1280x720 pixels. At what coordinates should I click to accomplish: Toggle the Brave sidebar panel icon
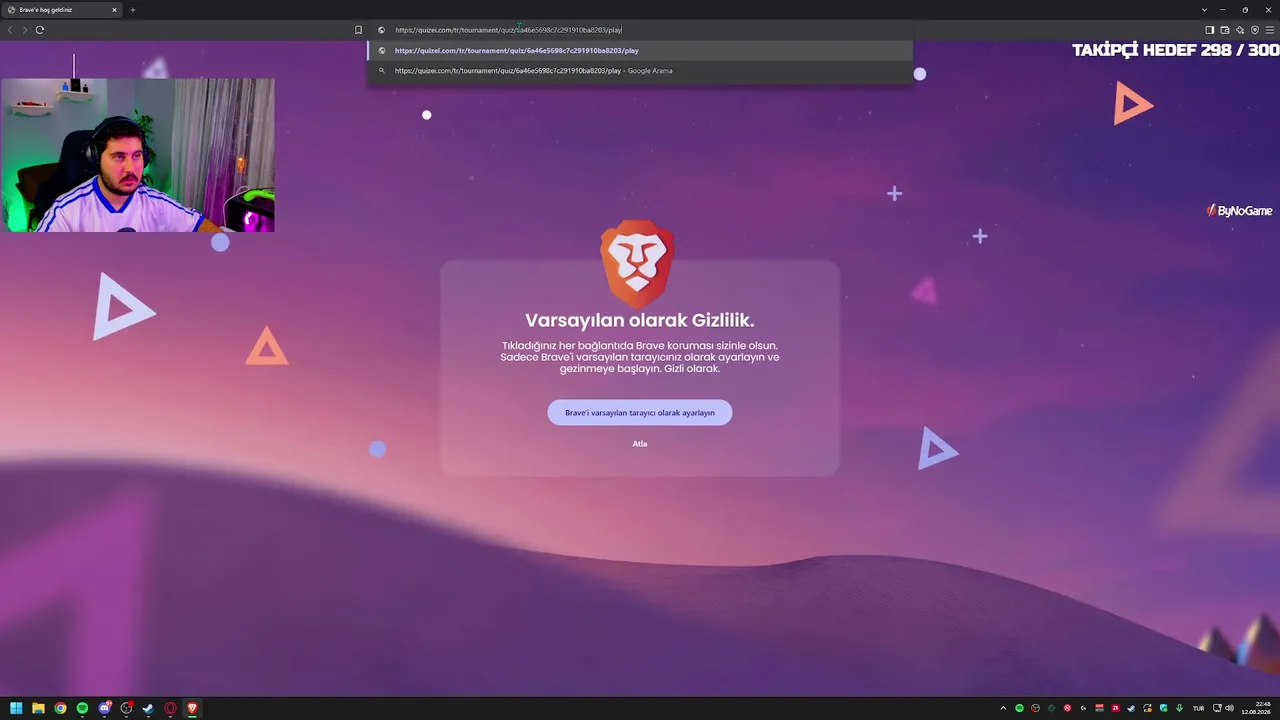click(x=1209, y=30)
